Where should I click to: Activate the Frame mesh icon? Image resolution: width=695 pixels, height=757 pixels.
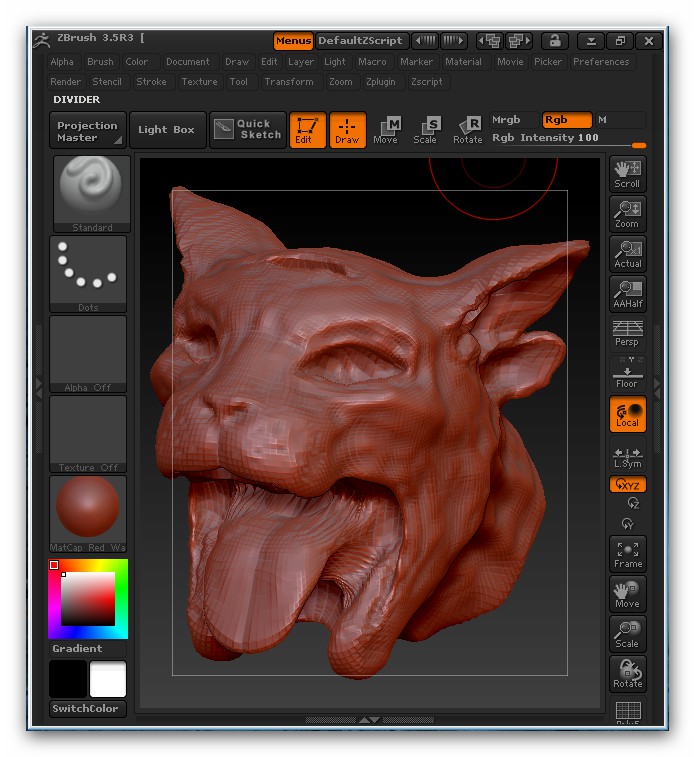627,554
